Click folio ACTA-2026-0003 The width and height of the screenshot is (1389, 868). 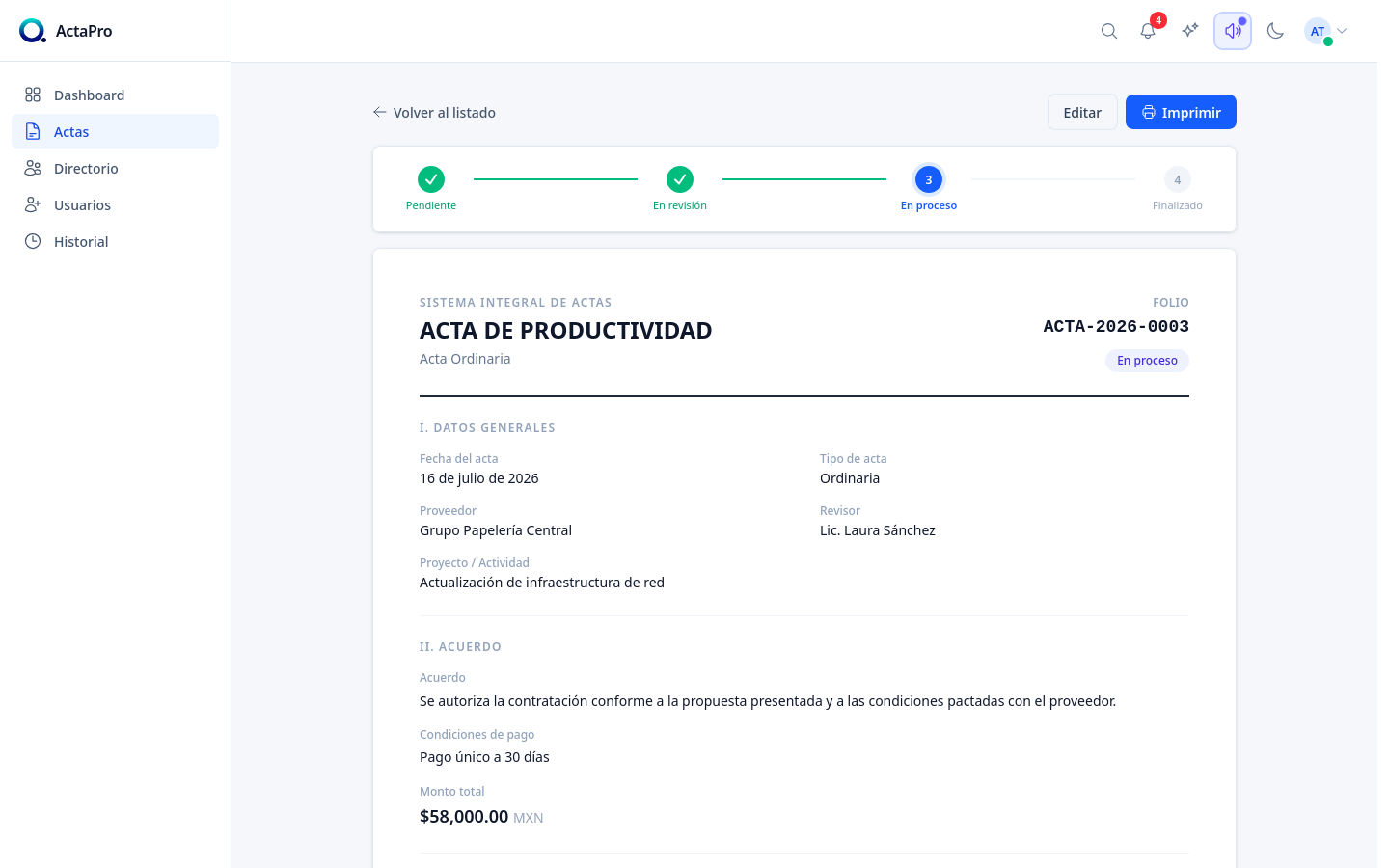pyautogui.click(x=1116, y=327)
